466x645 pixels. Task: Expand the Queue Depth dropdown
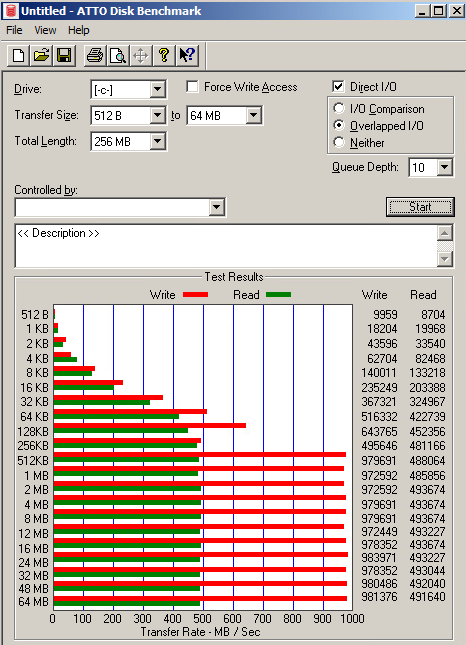point(444,167)
